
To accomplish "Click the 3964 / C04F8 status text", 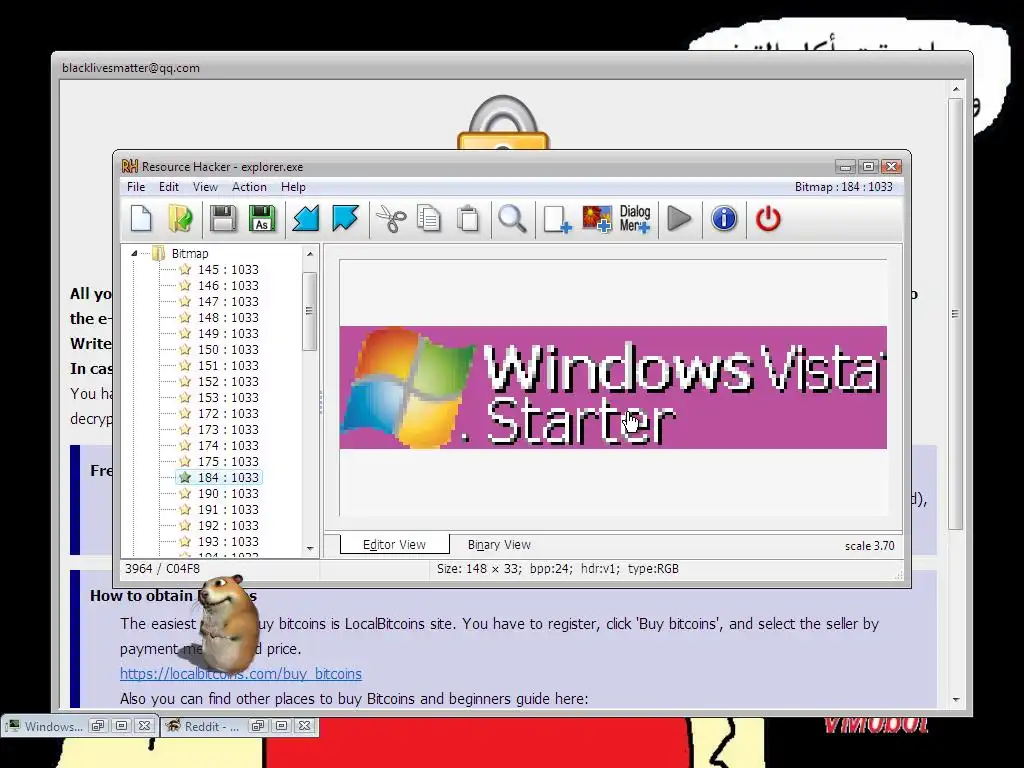I will click(162, 569).
